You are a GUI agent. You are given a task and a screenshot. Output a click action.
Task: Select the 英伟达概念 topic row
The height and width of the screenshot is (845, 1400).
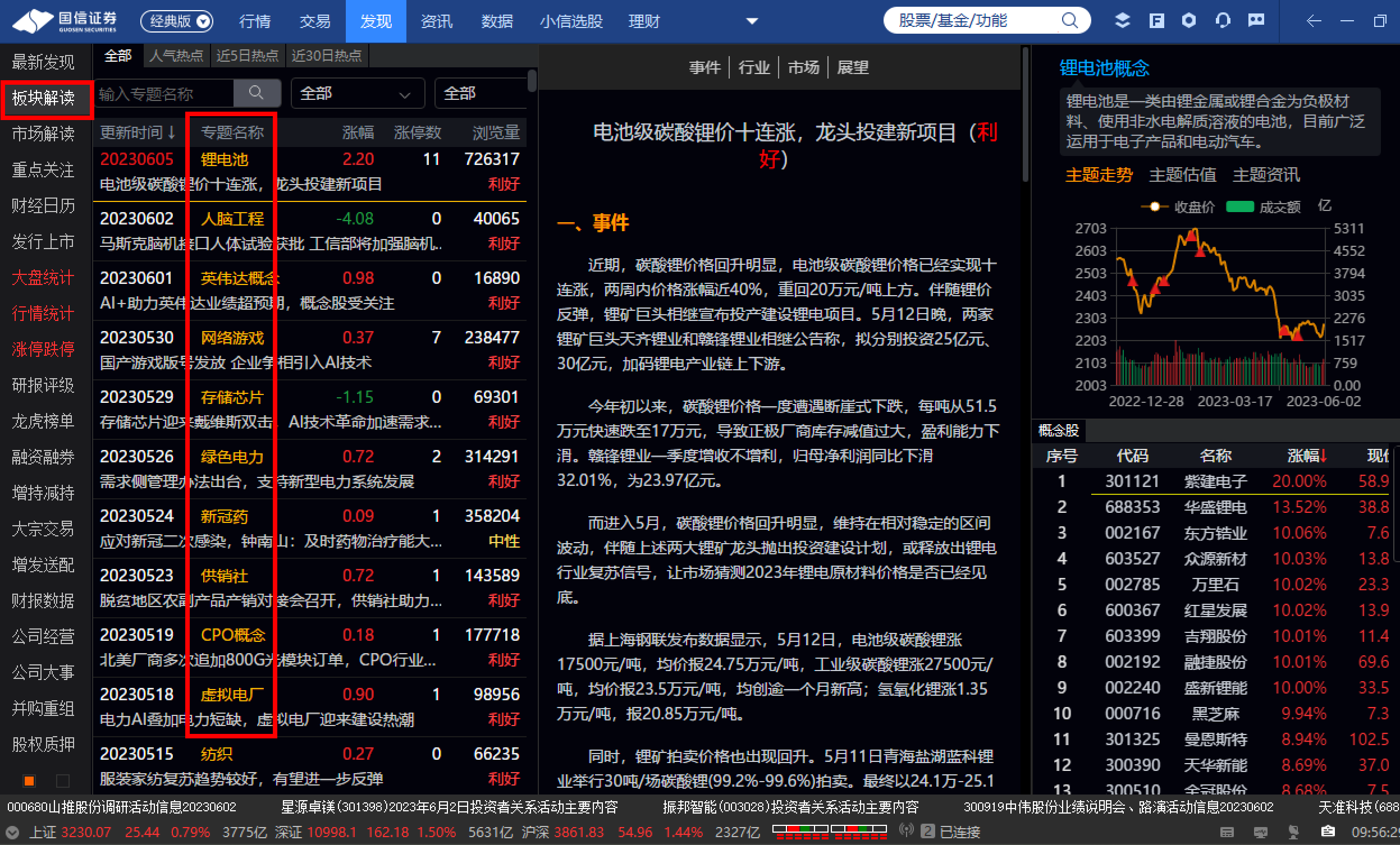[310, 290]
